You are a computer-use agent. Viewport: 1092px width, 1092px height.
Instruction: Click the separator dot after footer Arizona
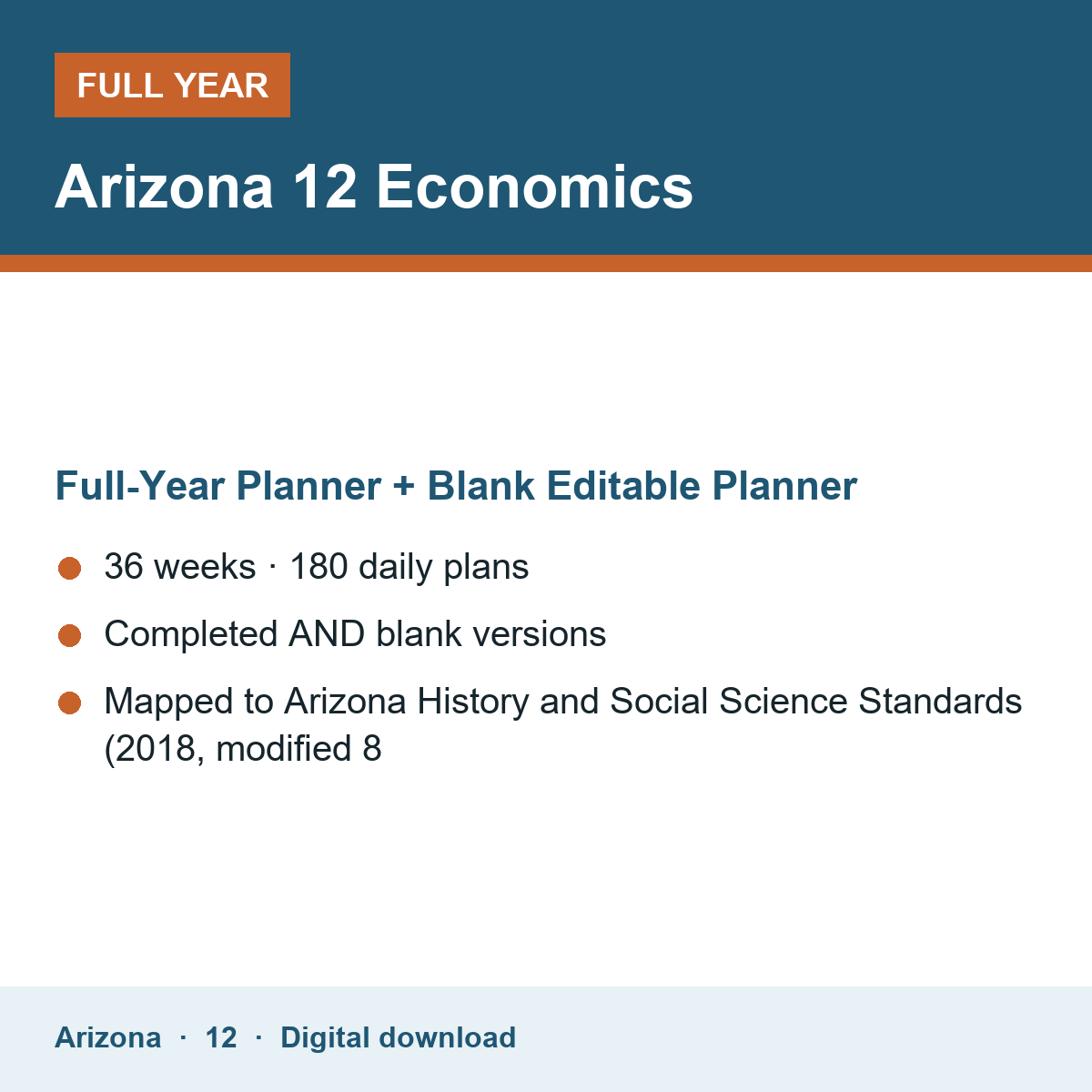pyautogui.click(x=183, y=1037)
